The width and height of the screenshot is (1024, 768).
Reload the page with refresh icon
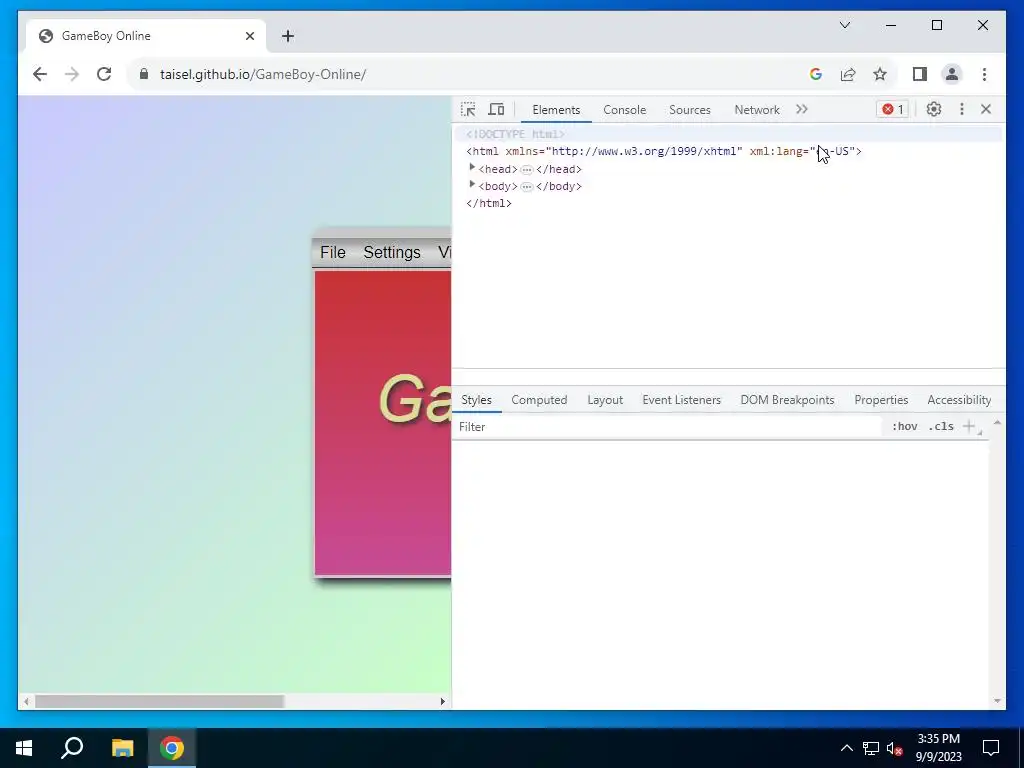coord(104,74)
